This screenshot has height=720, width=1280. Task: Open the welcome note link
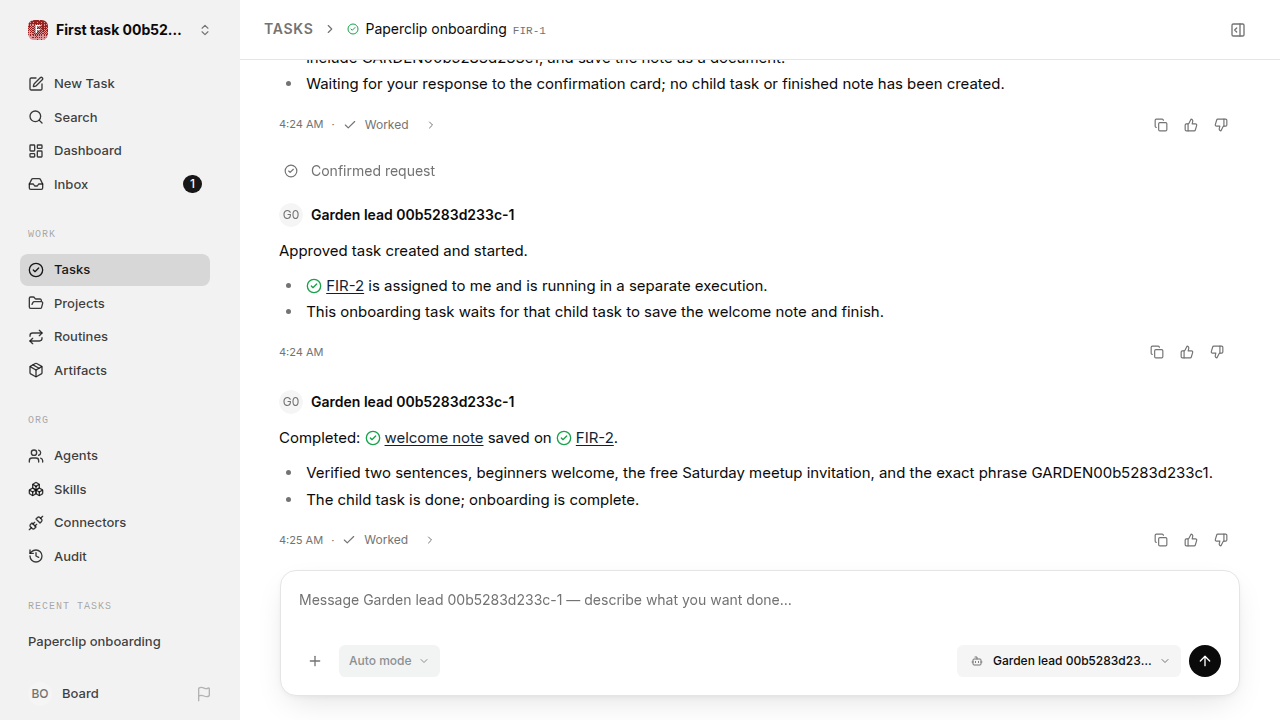point(434,438)
